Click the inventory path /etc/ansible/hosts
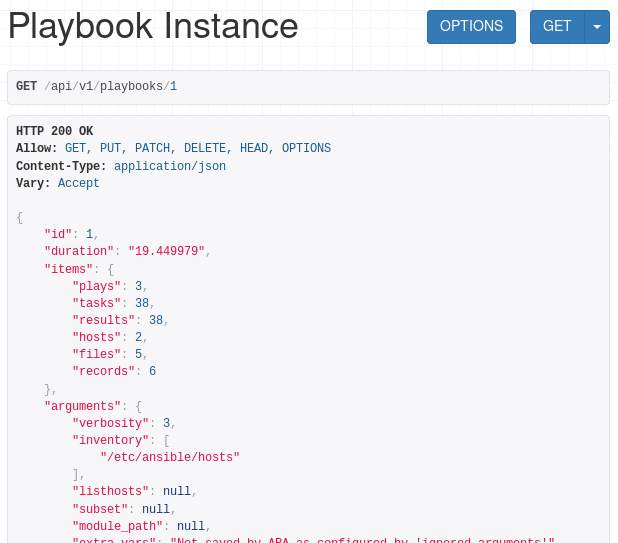 (170, 457)
